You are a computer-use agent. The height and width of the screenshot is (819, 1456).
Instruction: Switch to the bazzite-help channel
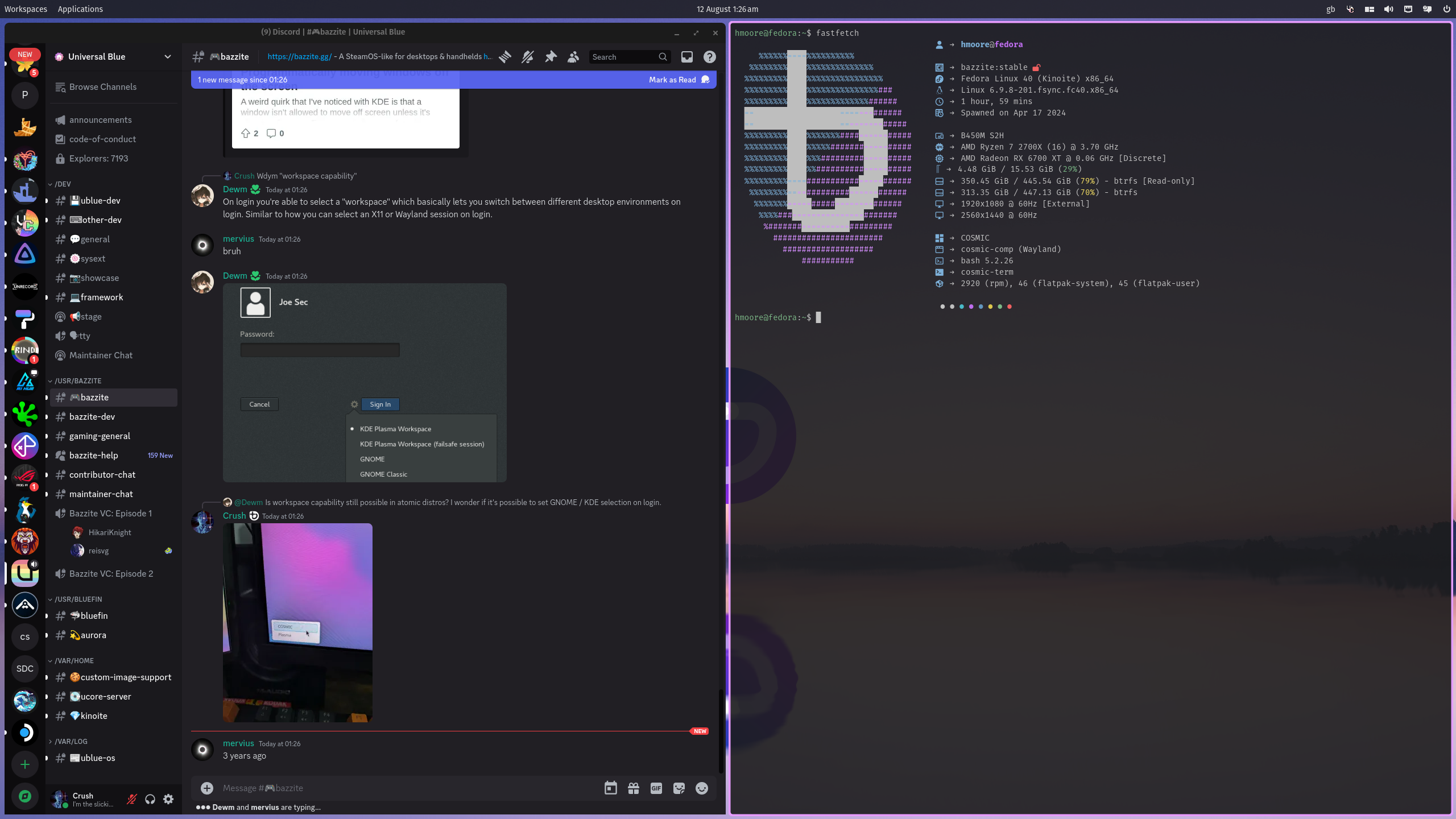94,456
